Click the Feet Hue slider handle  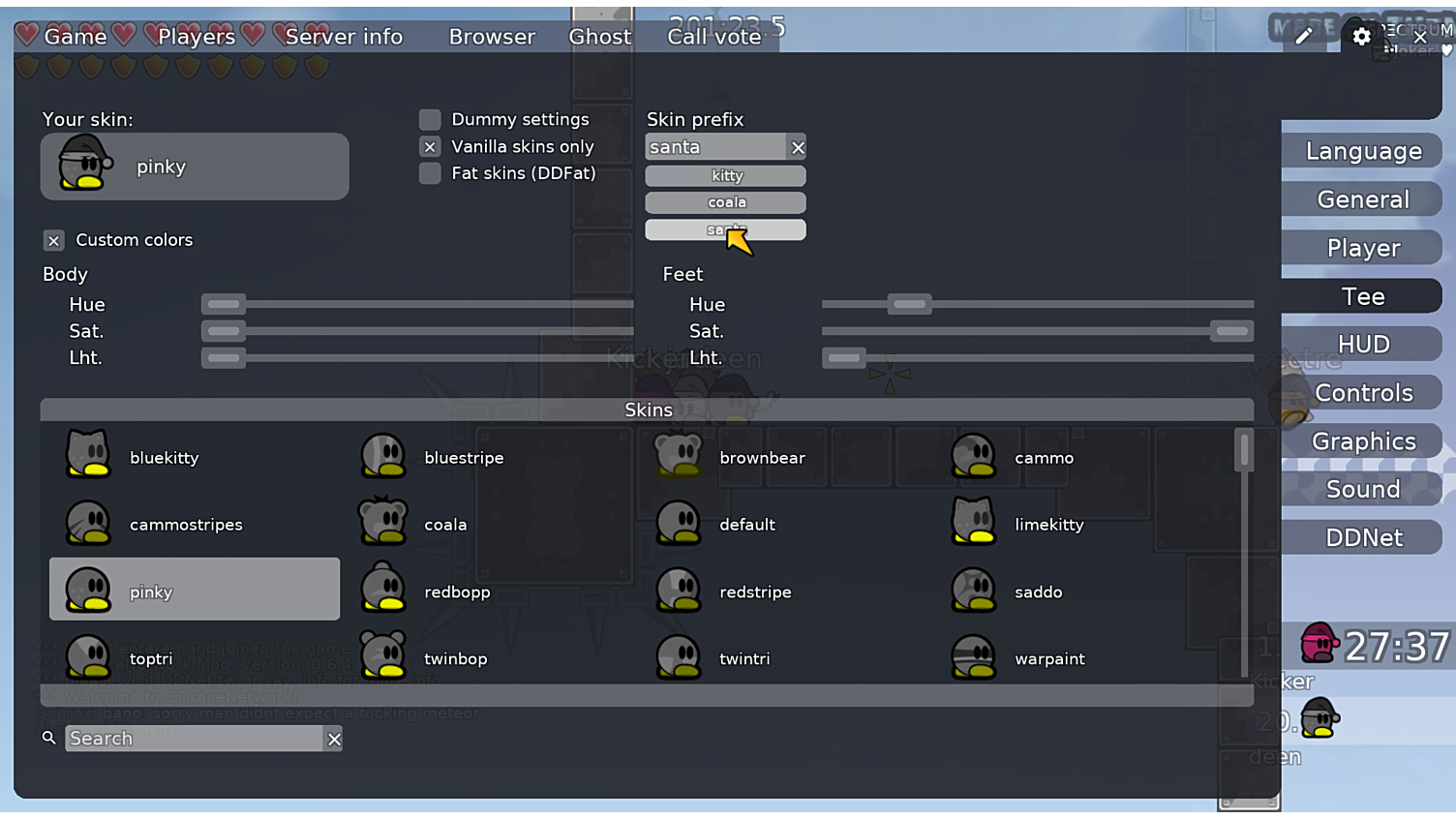[909, 305]
